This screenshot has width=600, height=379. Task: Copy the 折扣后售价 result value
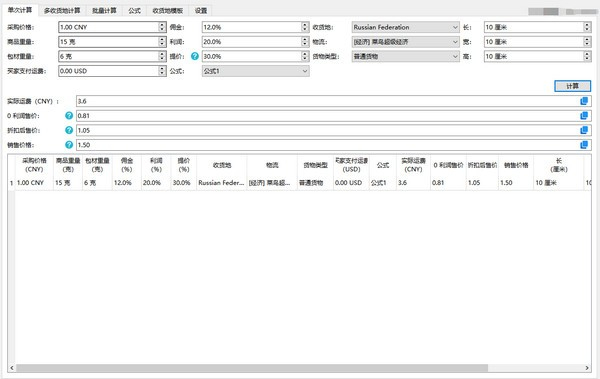584,130
